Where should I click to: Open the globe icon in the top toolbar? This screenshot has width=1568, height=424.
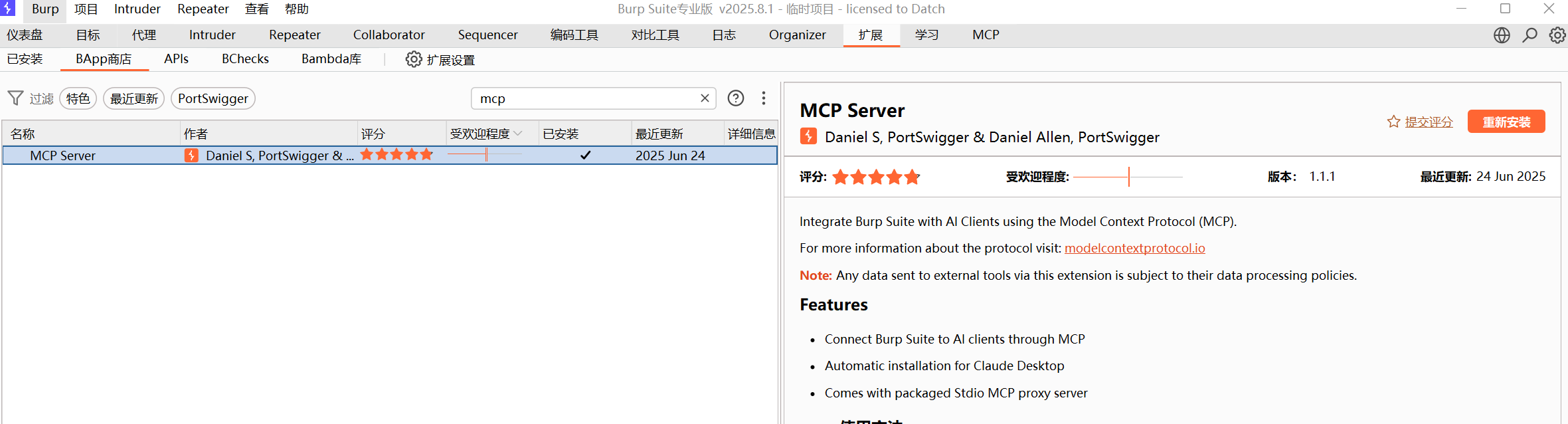click(1502, 35)
